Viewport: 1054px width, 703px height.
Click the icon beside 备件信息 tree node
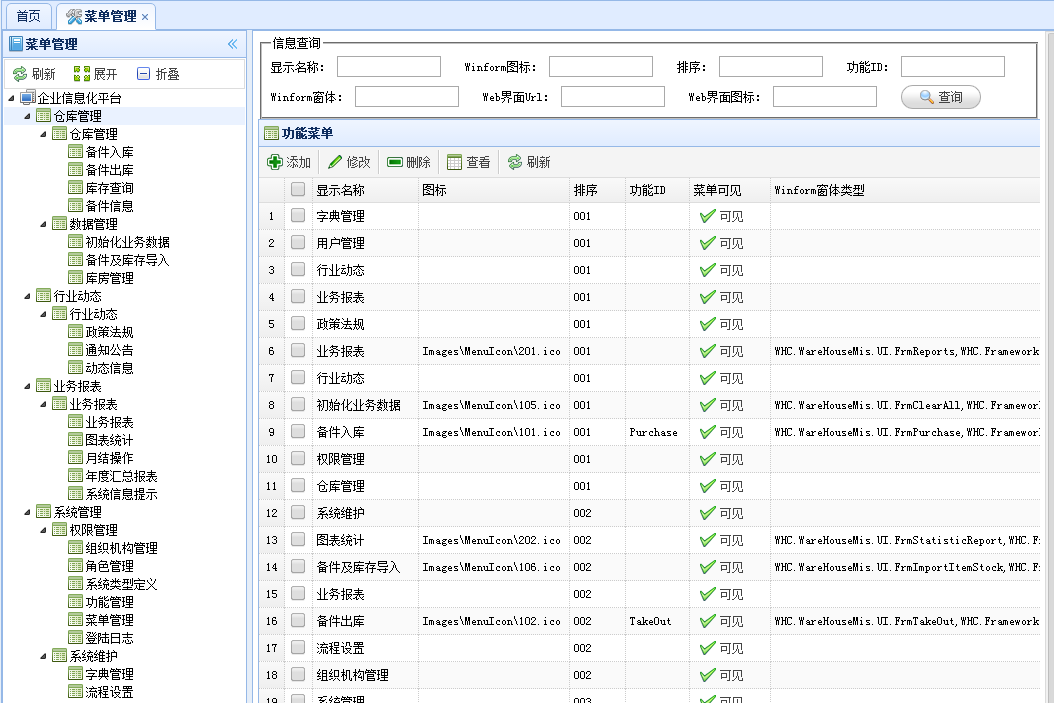pyautogui.click(x=75, y=206)
